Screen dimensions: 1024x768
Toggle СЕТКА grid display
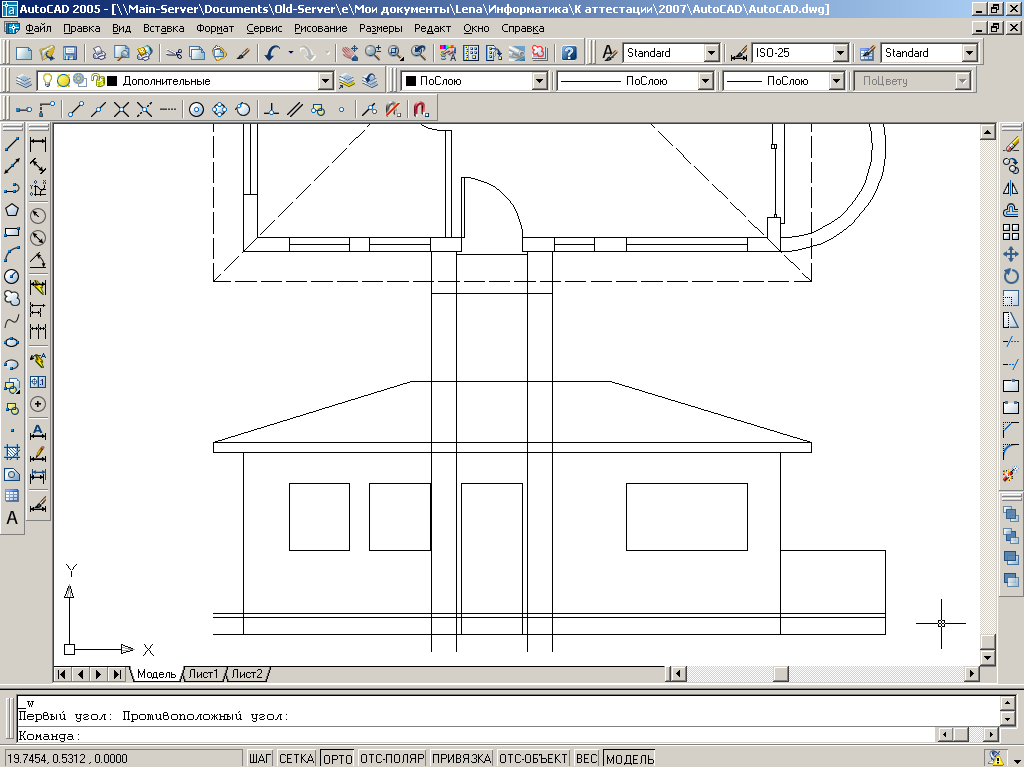296,759
